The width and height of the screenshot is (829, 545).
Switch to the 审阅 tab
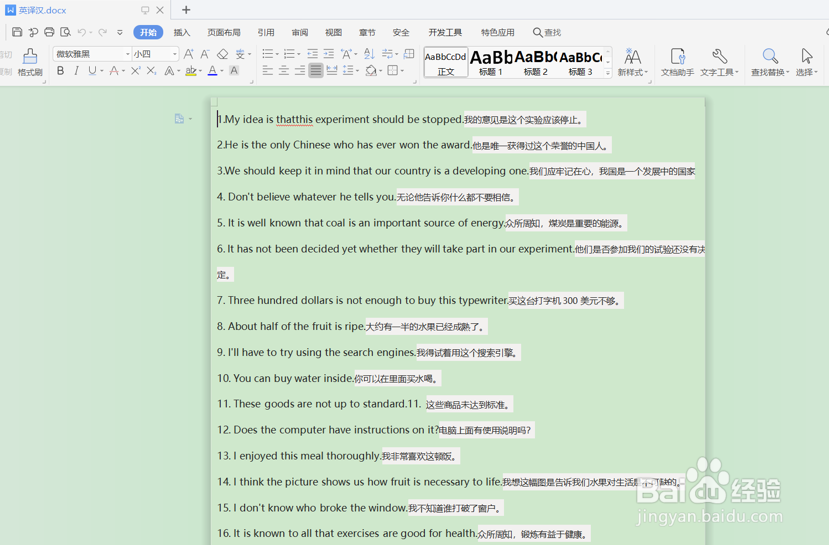tap(300, 33)
